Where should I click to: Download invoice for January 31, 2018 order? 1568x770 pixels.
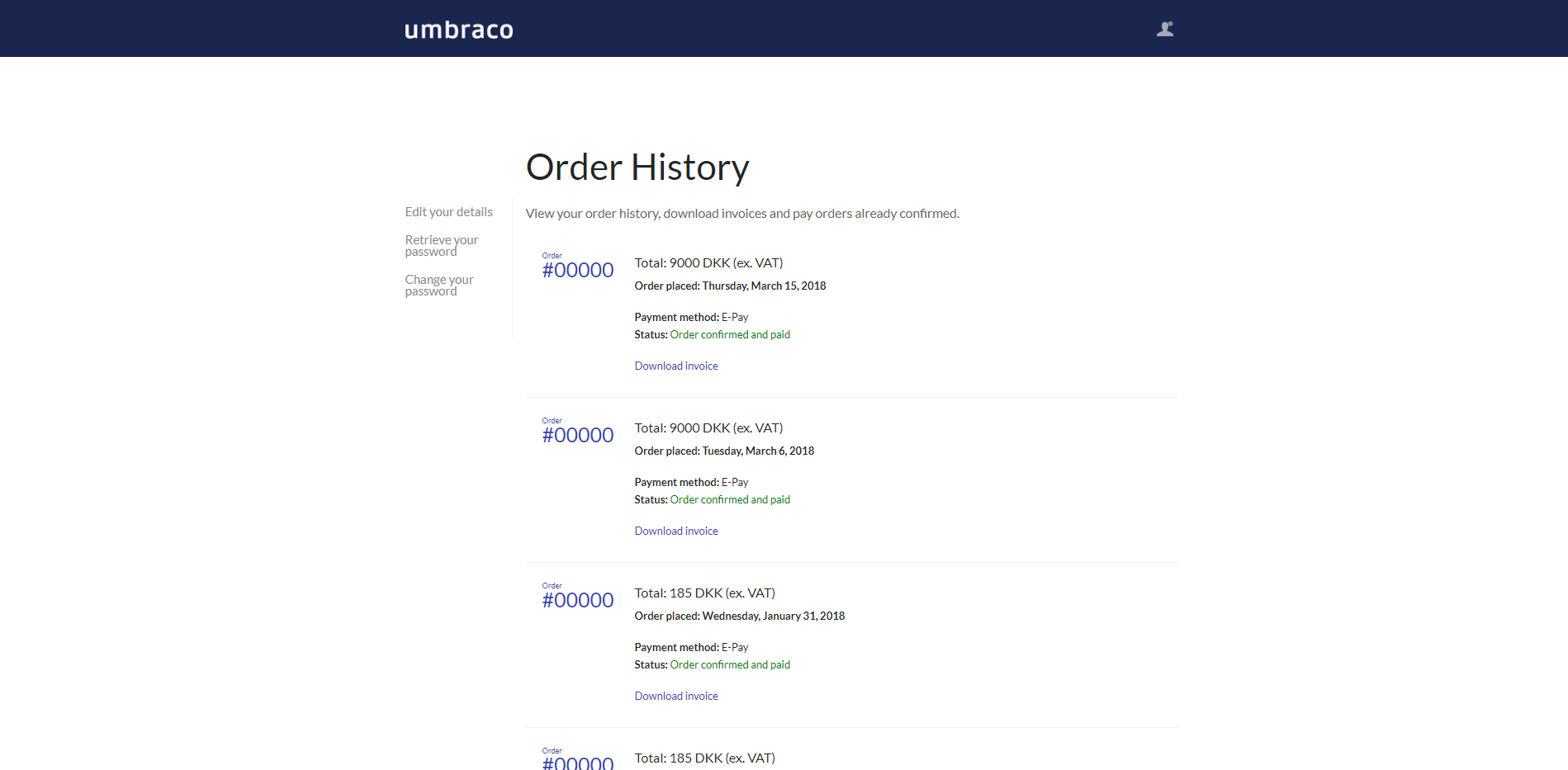675,696
